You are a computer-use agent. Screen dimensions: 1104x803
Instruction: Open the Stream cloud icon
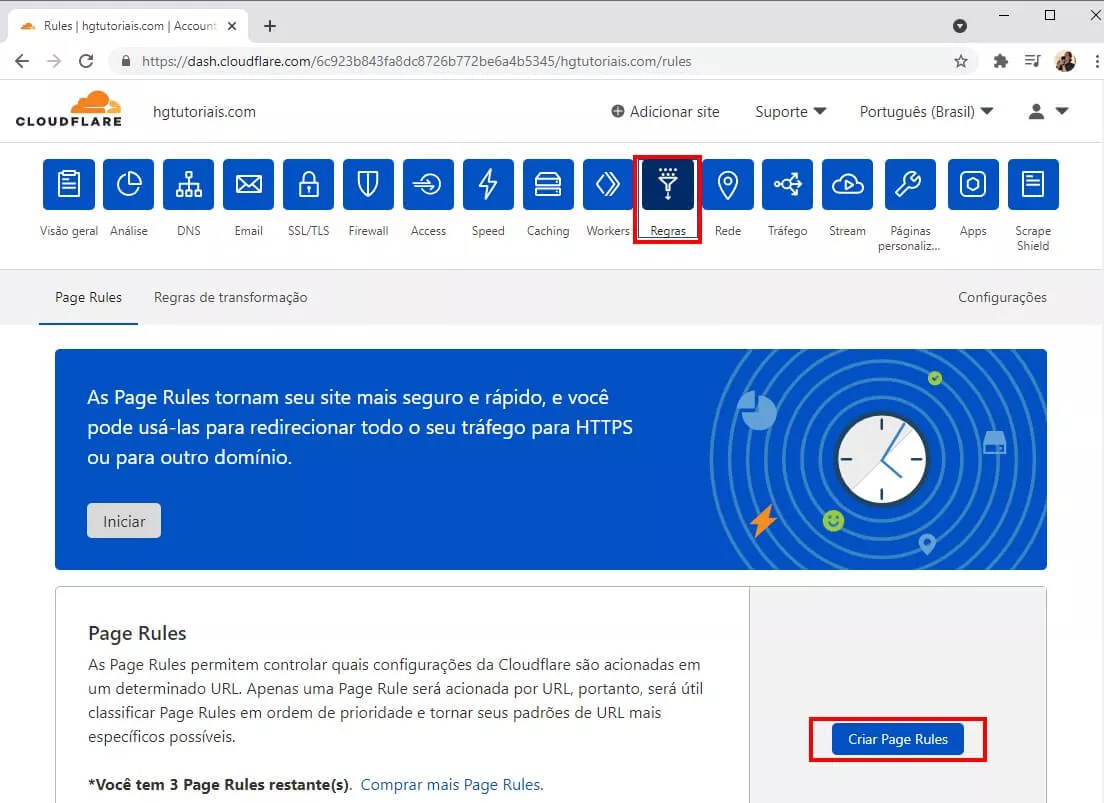pyautogui.click(x=848, y=185)
